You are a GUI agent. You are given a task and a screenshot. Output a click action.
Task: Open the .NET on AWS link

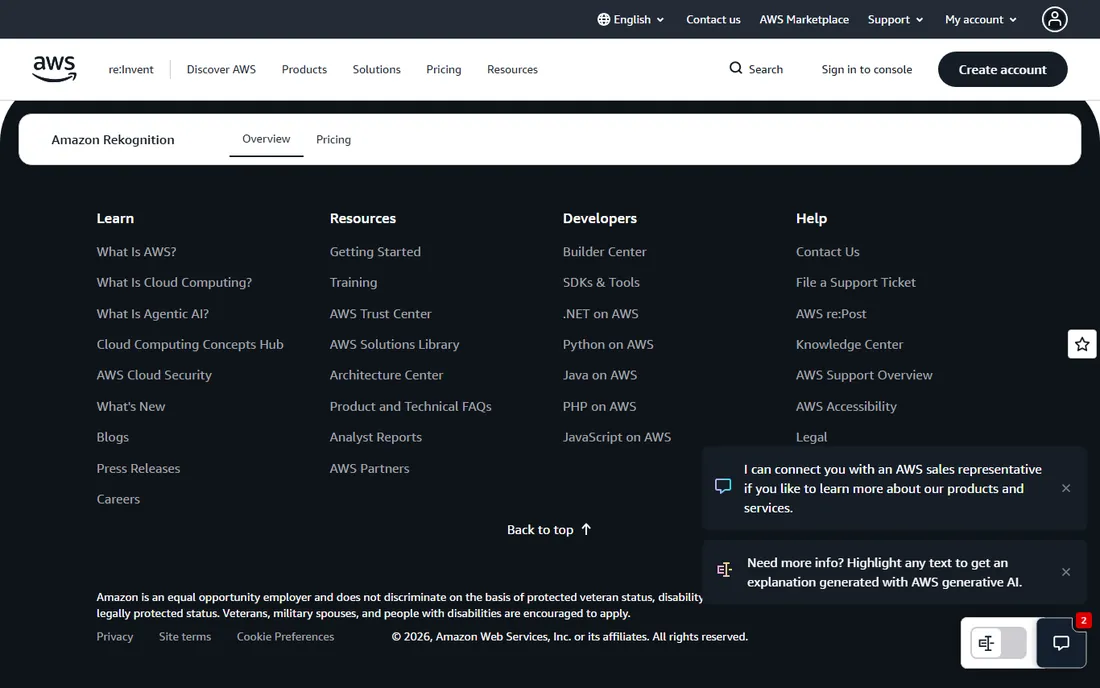pyautogui.click(x=600, y=313)
